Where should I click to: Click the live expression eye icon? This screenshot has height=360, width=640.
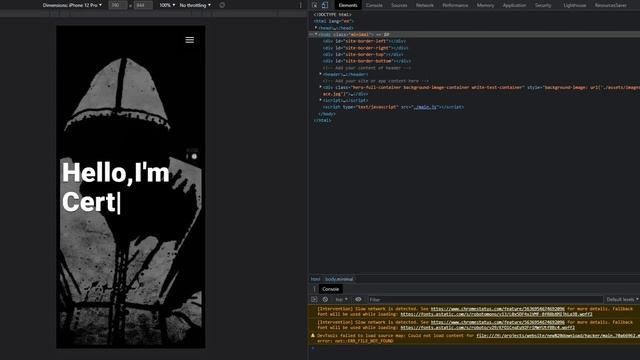358,300
